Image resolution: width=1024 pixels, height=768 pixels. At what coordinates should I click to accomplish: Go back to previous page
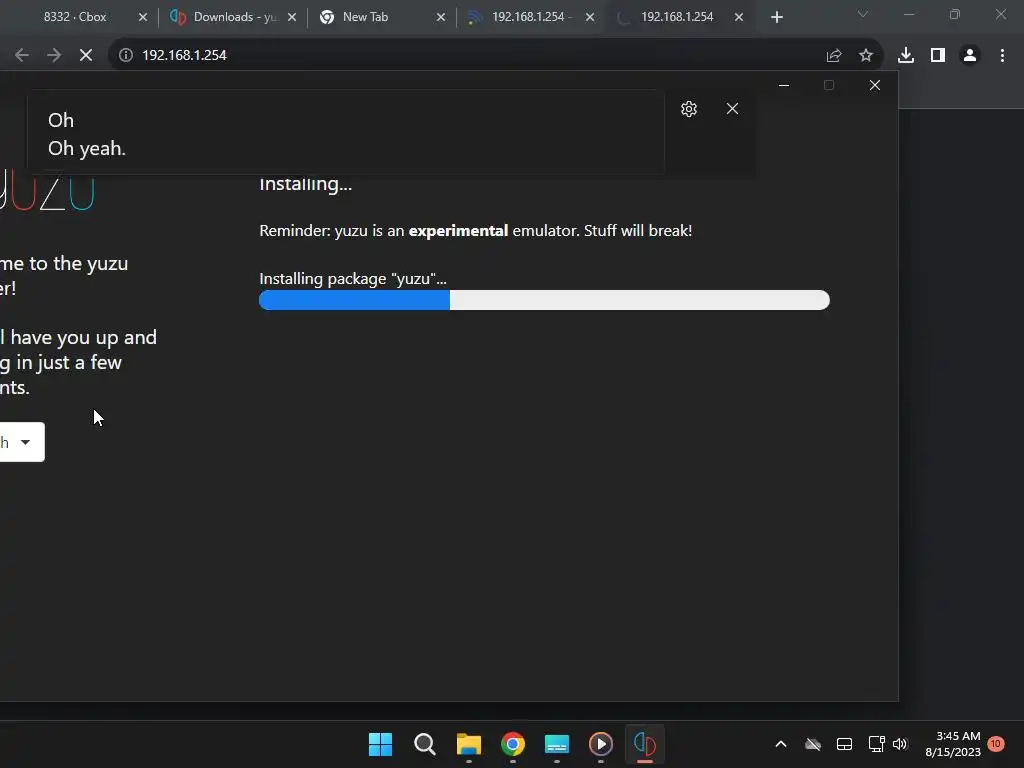click(22, 55)
